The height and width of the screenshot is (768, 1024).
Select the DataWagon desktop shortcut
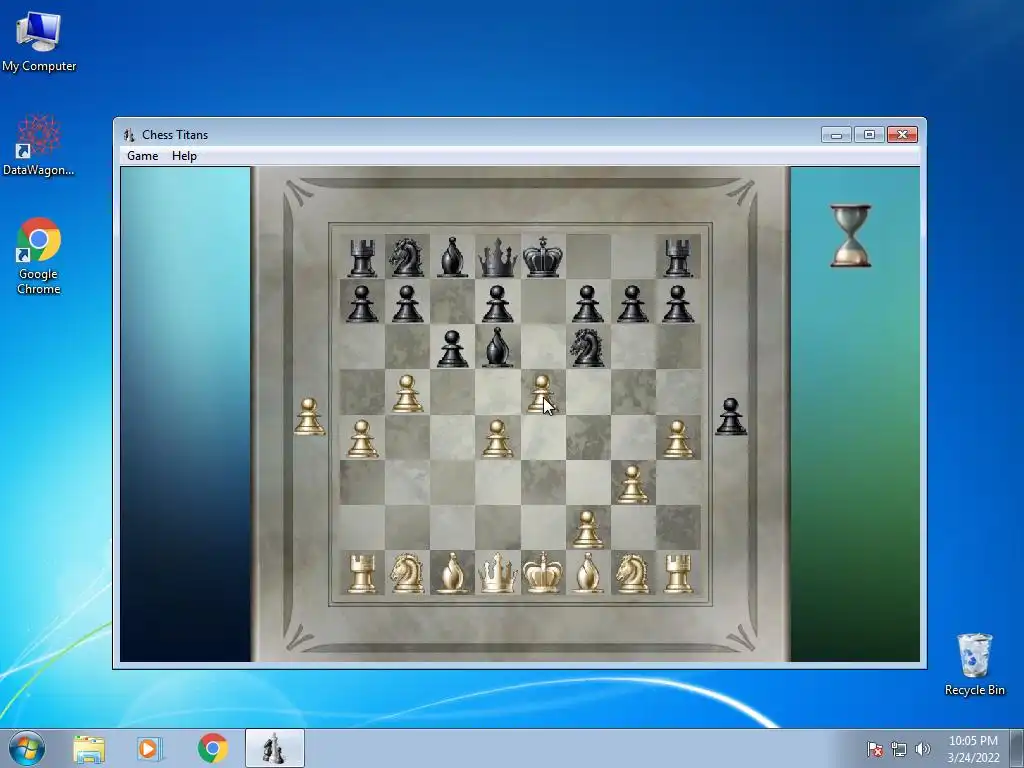point(39,145)
